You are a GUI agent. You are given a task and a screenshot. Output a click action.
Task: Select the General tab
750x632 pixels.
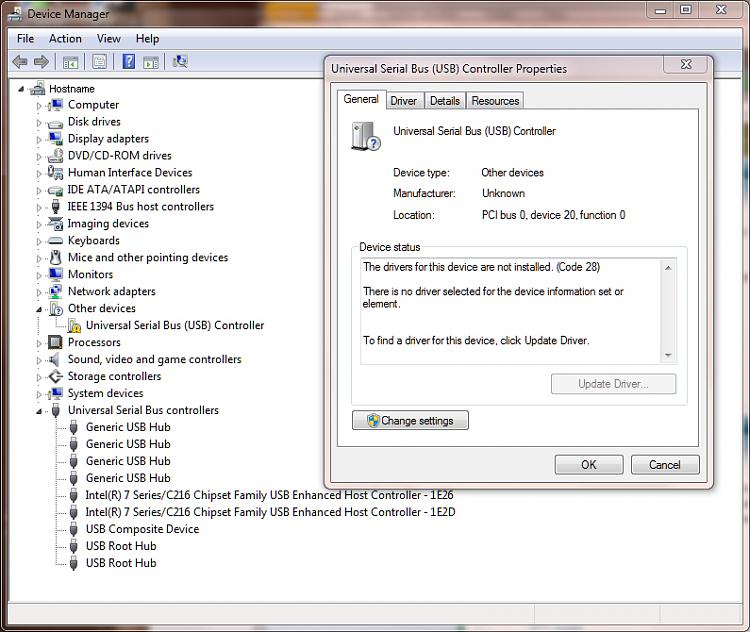pos(361,99)
